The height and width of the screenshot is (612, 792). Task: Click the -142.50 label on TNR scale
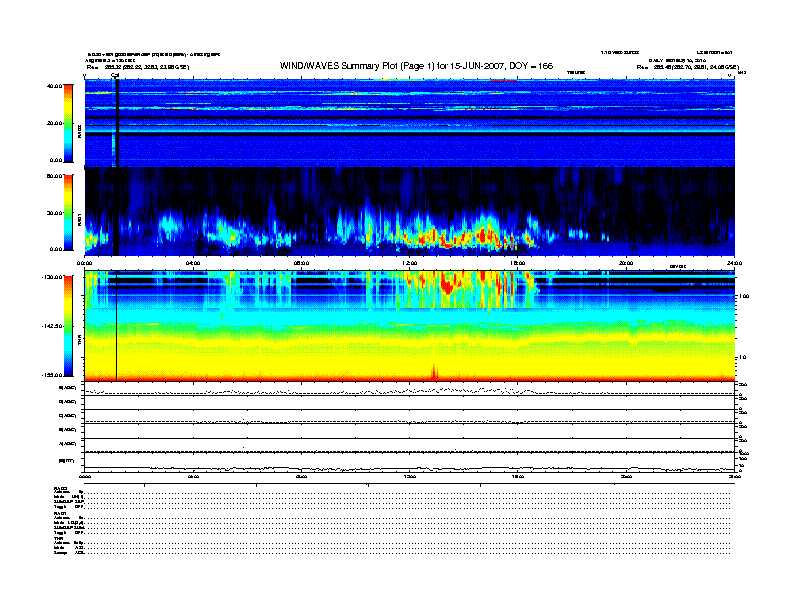coord(53,326)
